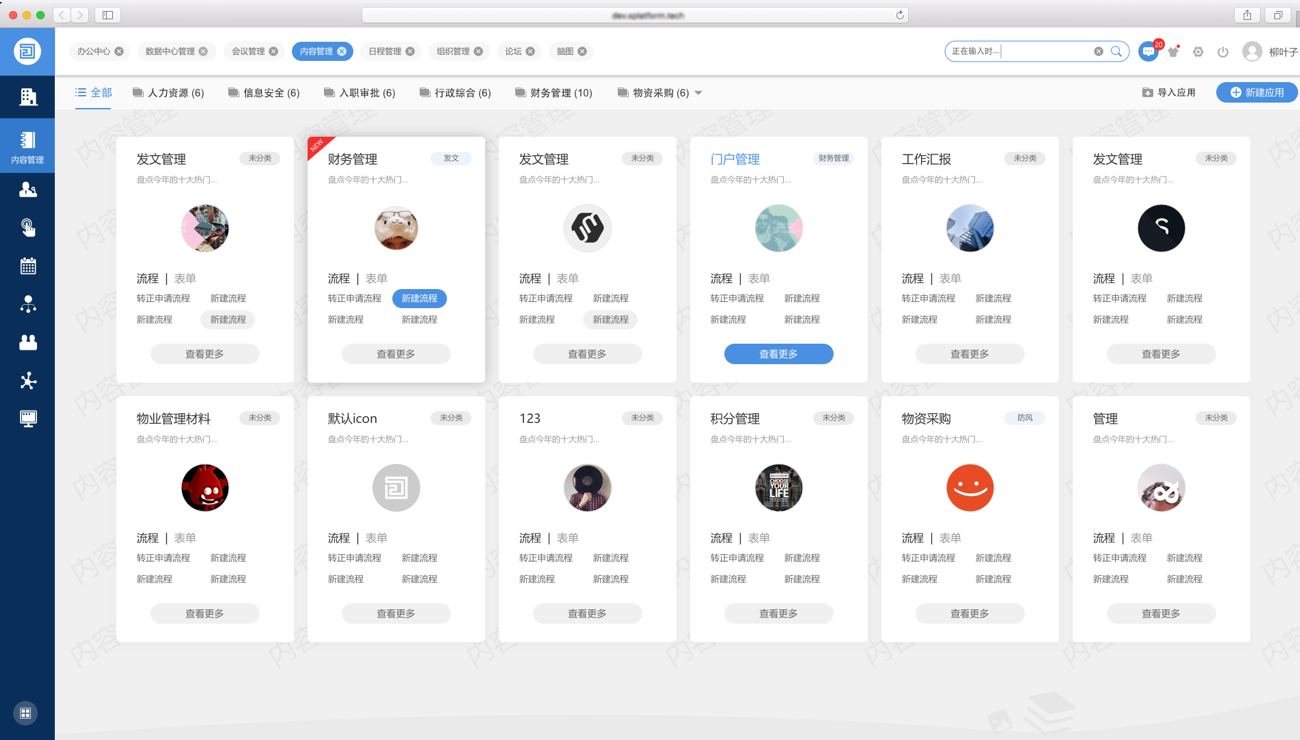The image size is (1300, 740).
Task: Click the touch pointer icon in sidebar
Action: pos(28,228)
